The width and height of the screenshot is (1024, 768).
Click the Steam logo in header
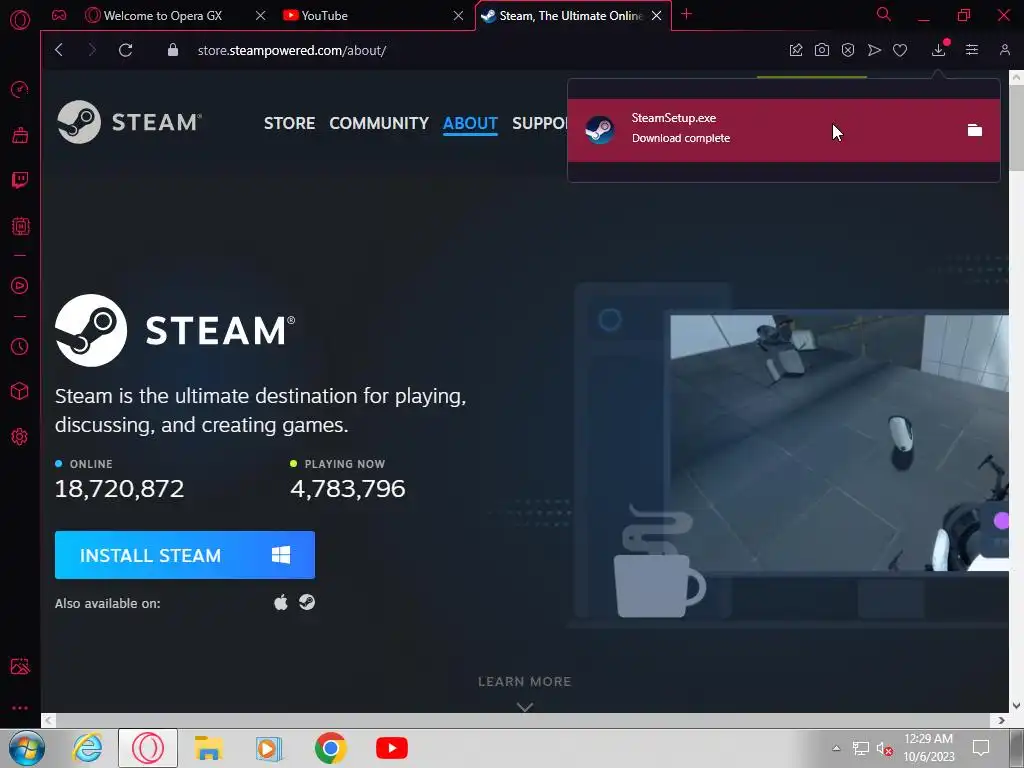pyautogui.click(x=129, y=122)
